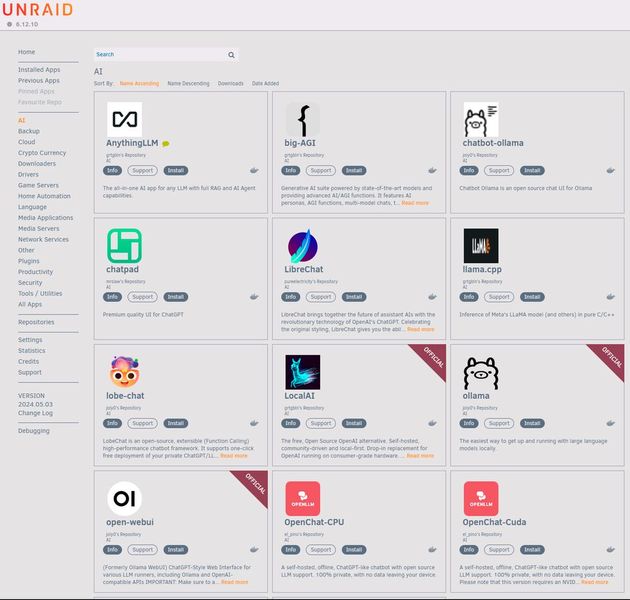Select the Tools / Utilities category
The height and width of the screenshot is (600, 630).
[x=40, y=294]
